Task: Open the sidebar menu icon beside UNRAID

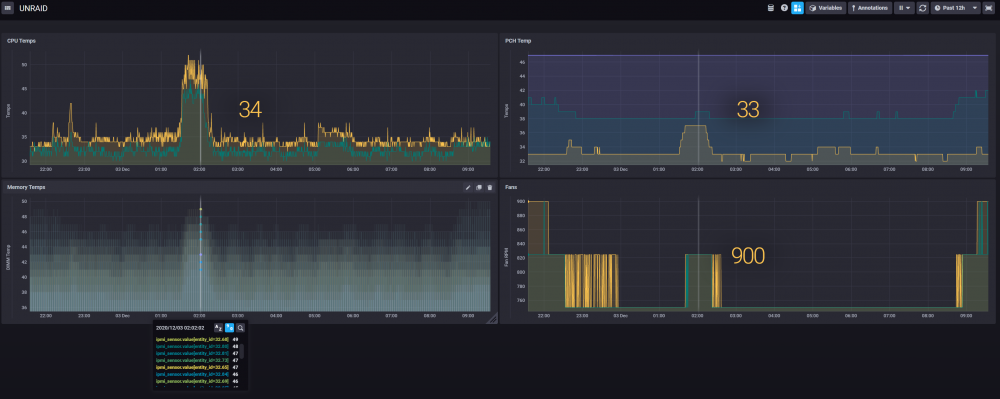Action: pos(8,8)
